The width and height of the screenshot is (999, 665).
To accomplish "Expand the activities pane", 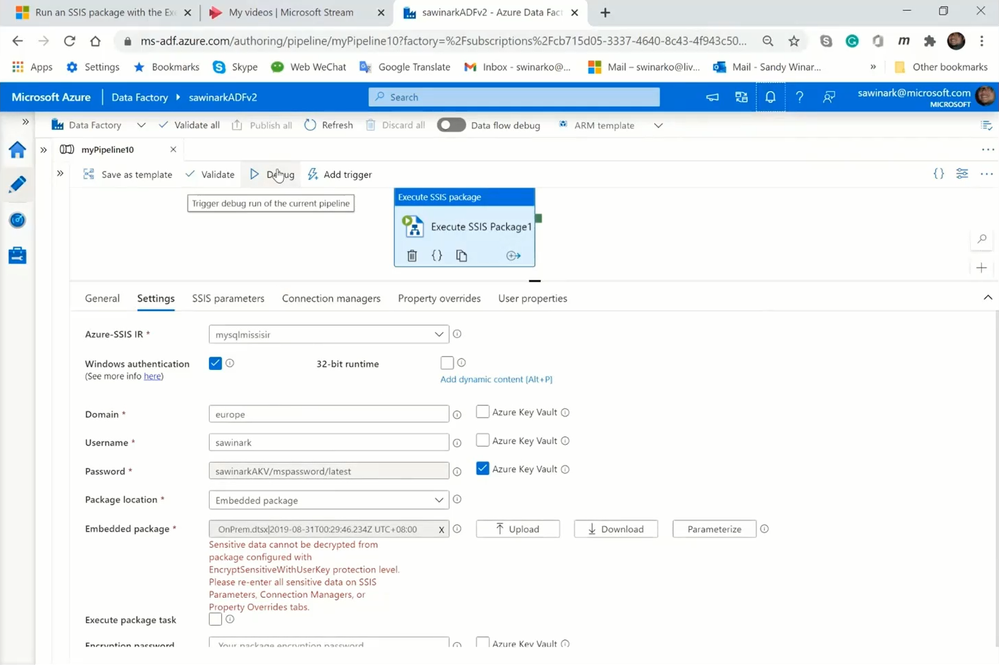I will (x=60, y=173).
